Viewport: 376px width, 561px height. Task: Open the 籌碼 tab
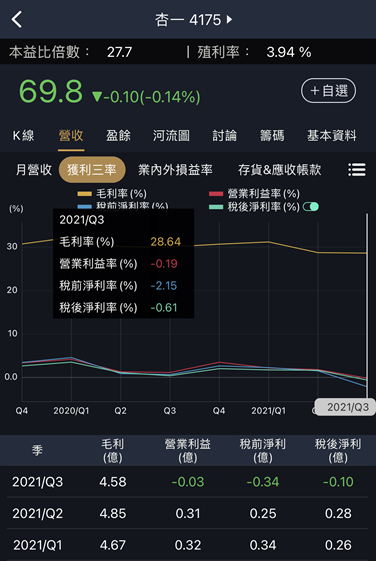point(272,136)
